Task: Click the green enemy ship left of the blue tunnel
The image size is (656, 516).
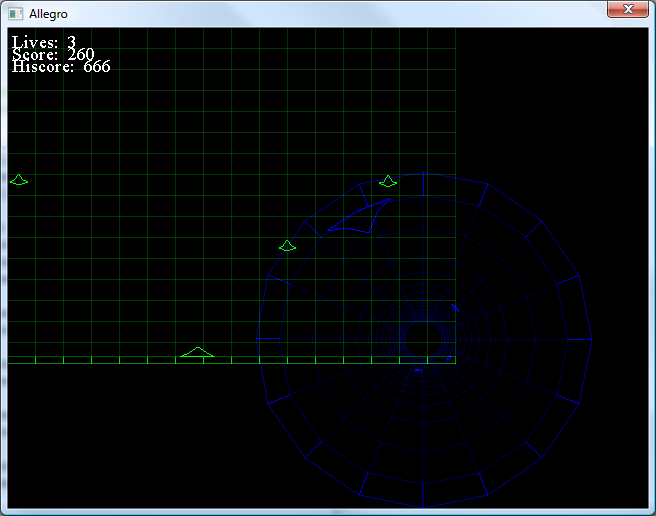Action: tap(288, 246)
